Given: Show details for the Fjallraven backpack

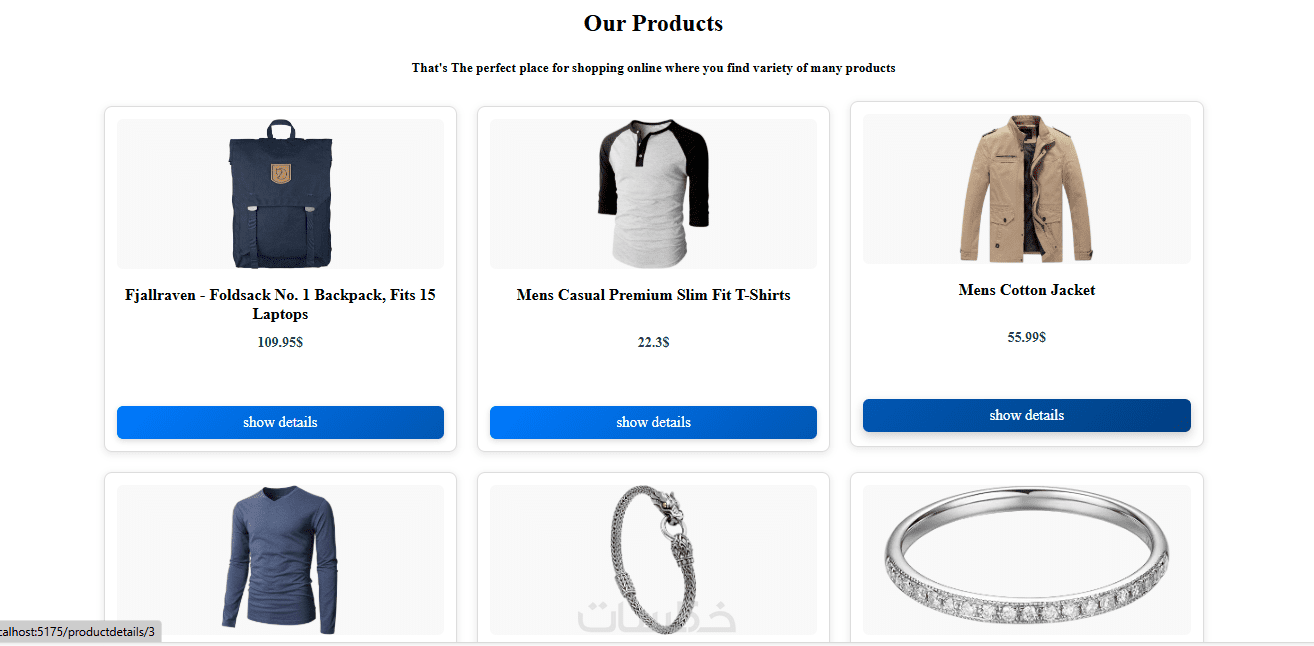Looking at the screenshot, I should pos(280,422).
